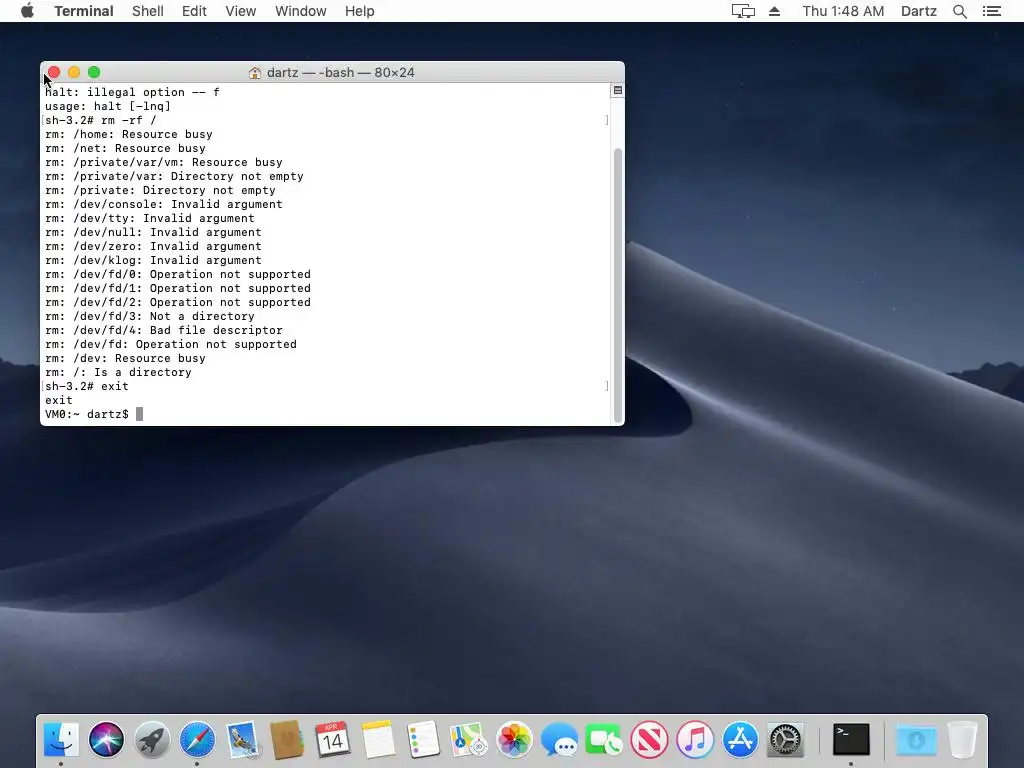
Task: Open FaceTime icon in Dock
Action: pyautogui.click(x=604, y=740)
